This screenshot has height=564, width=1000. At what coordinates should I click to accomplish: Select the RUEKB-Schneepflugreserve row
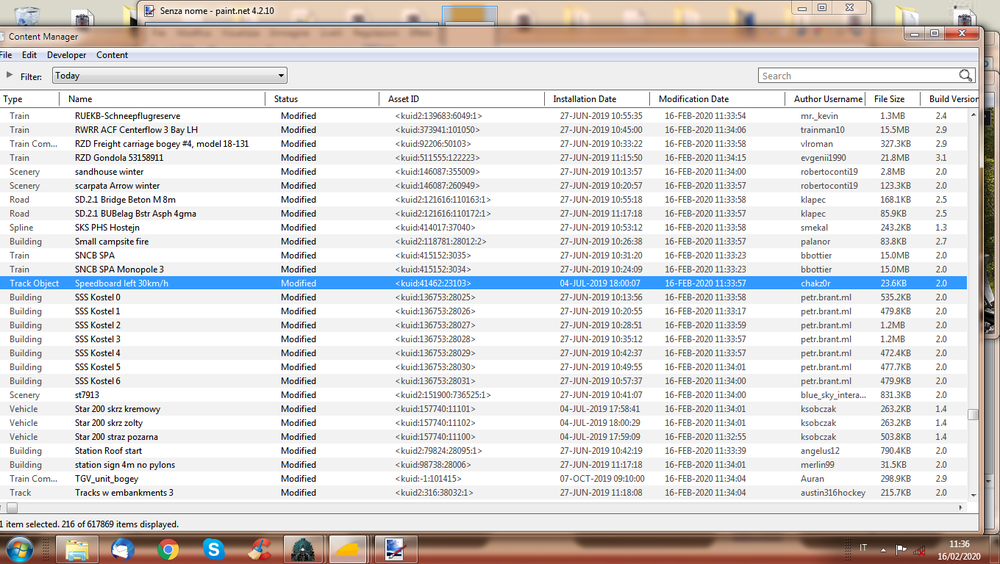click(x=483, y=115)
